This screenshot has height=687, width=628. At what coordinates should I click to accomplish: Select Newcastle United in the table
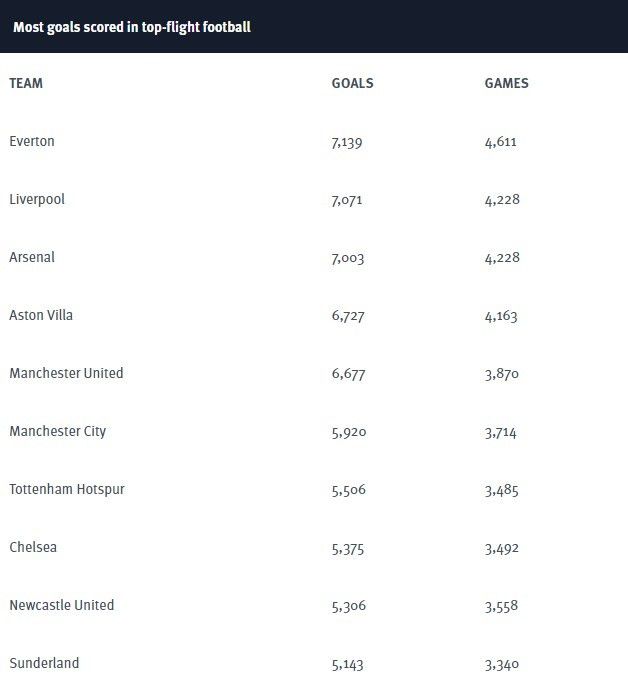point(62,605)
